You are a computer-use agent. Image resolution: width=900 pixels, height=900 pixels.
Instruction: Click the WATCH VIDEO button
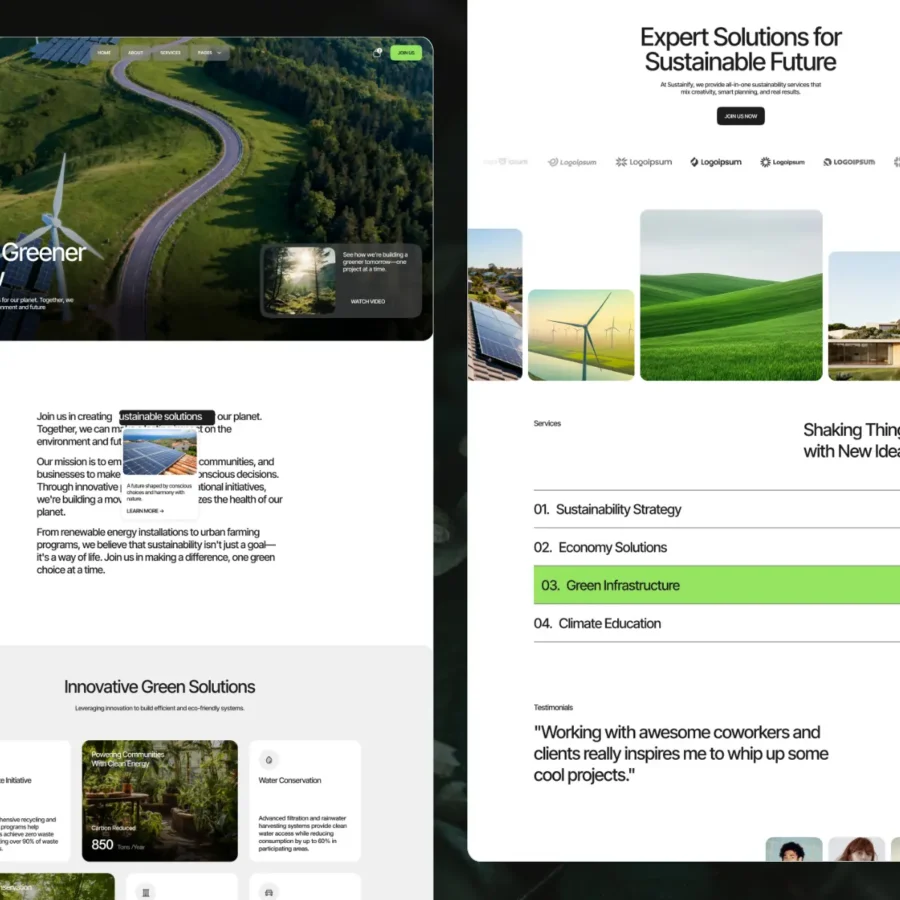point(368,301)
